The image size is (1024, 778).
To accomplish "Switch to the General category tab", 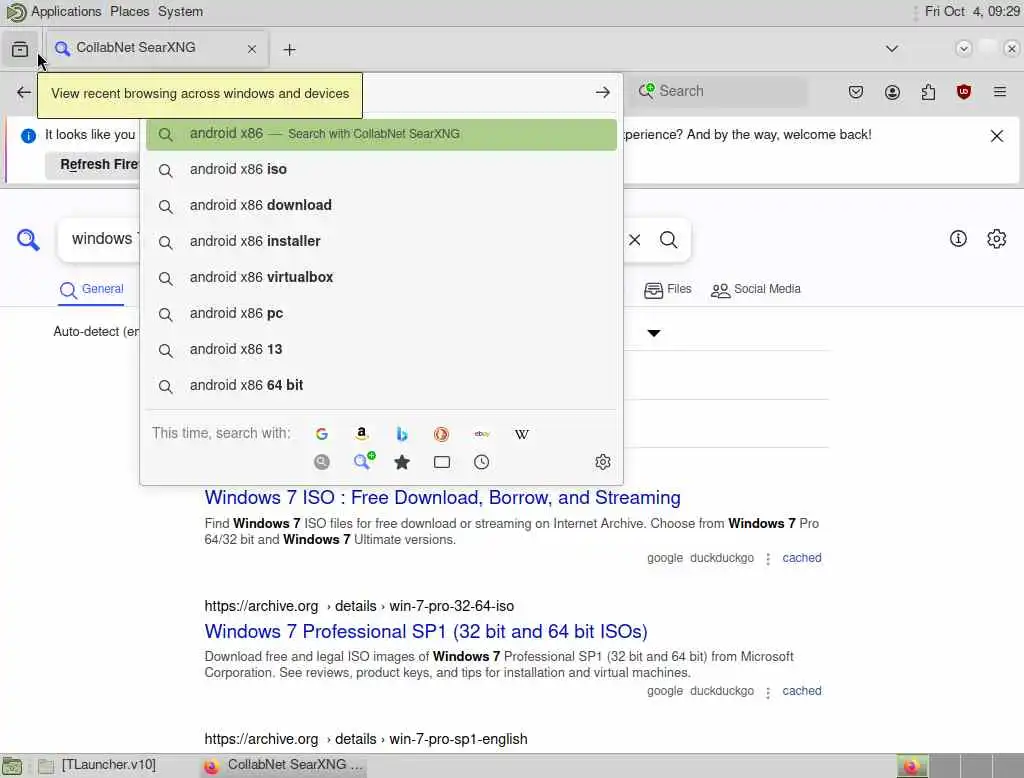I will coord(91,289).
